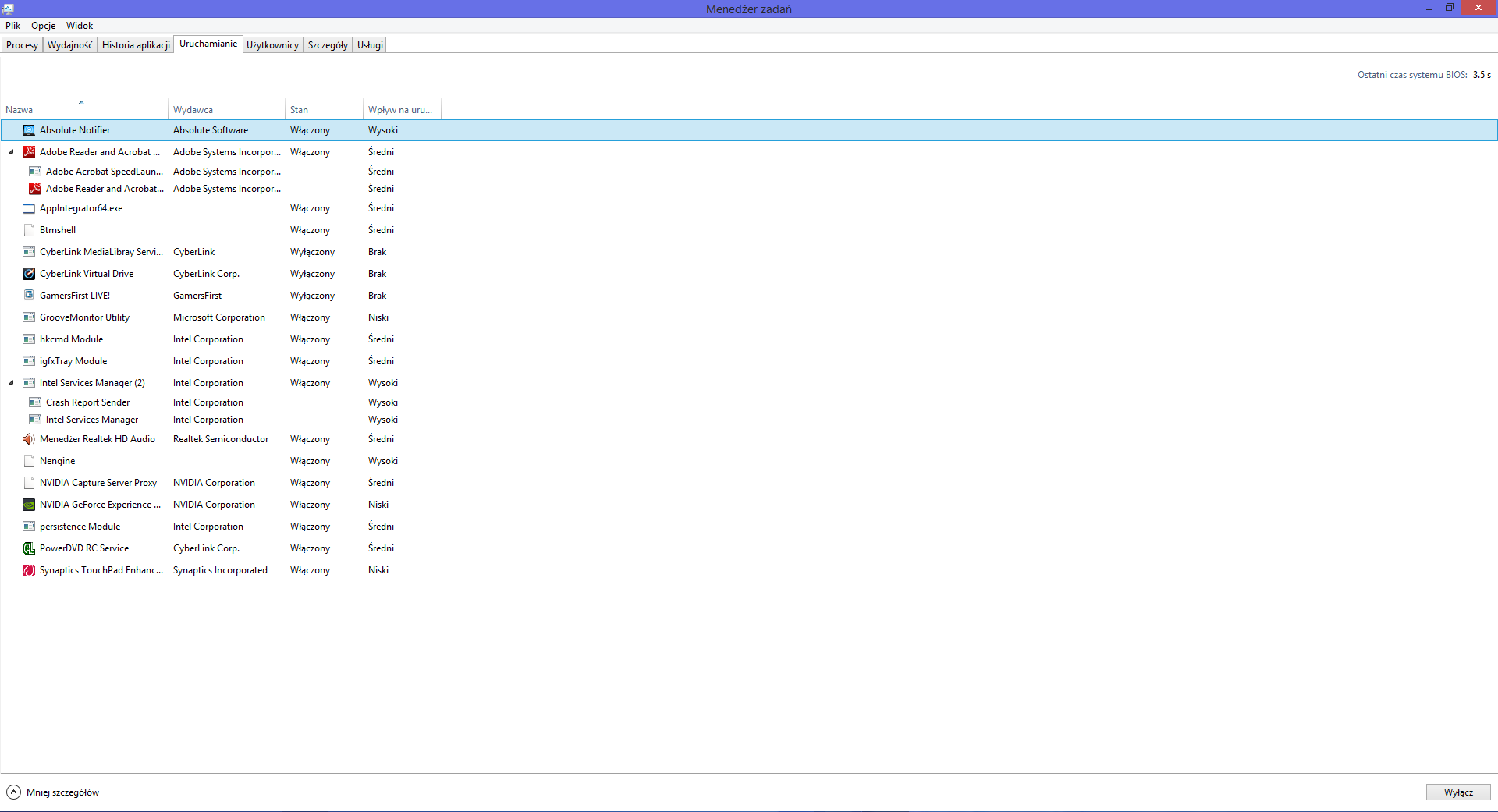Click the CyberLink Virtual Drive icon
Image resolution: width=1498 pixels, height=812 pixels.
coord(29,274)
